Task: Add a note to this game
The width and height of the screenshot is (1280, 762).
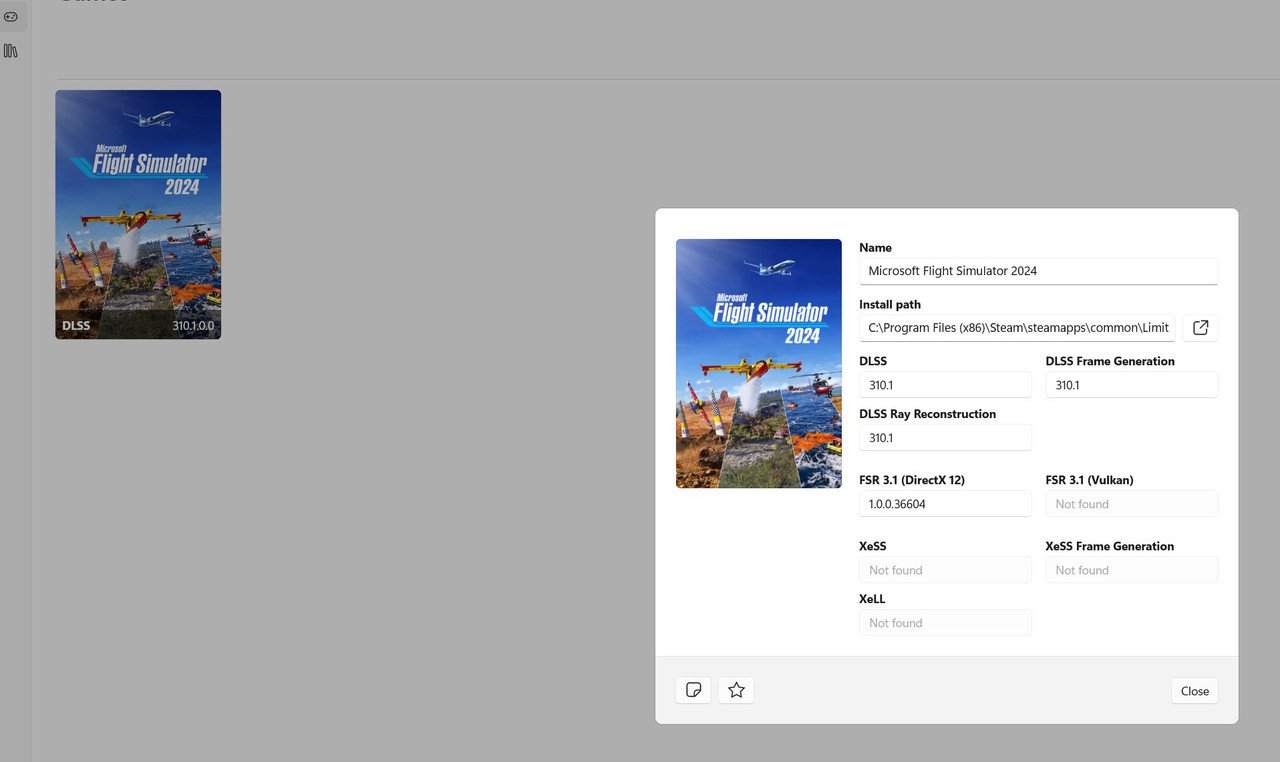Action: coord(694,690)
